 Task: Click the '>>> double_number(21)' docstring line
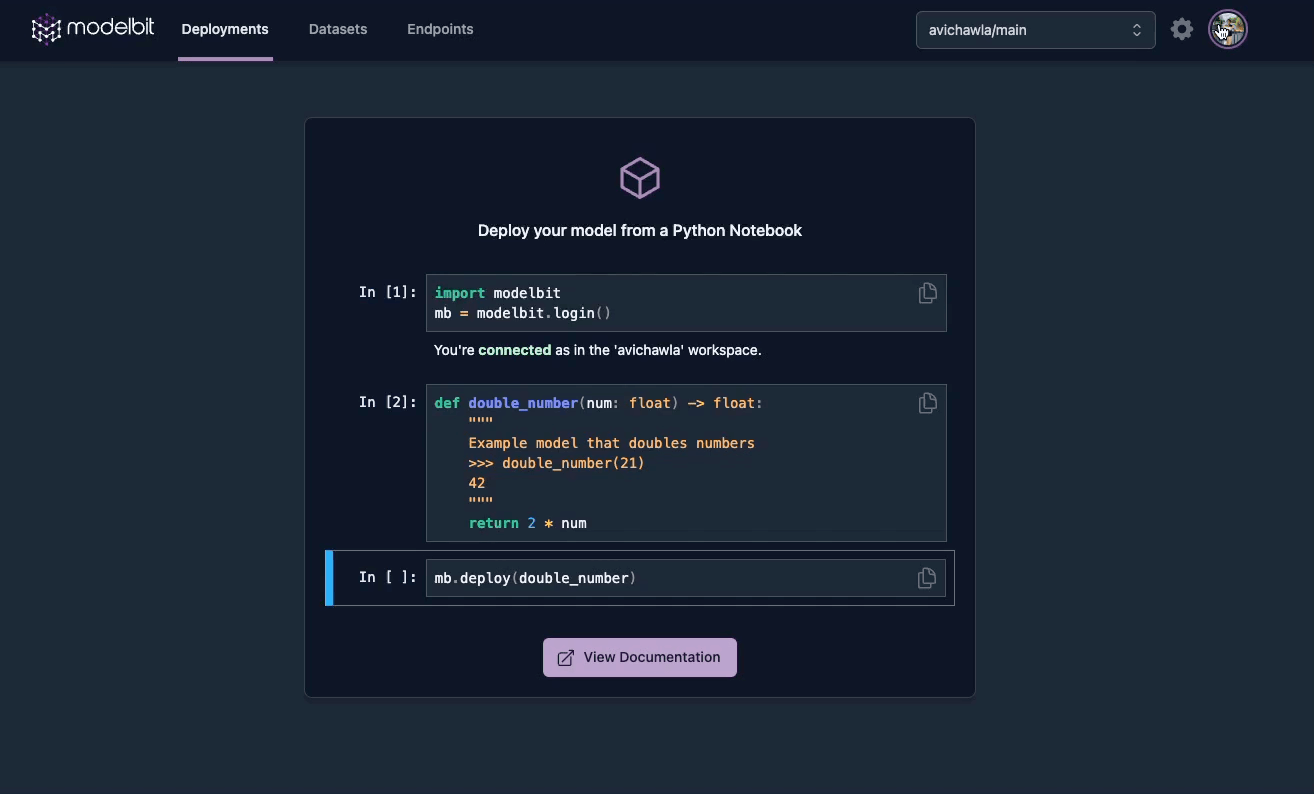[x=556, y=463]
